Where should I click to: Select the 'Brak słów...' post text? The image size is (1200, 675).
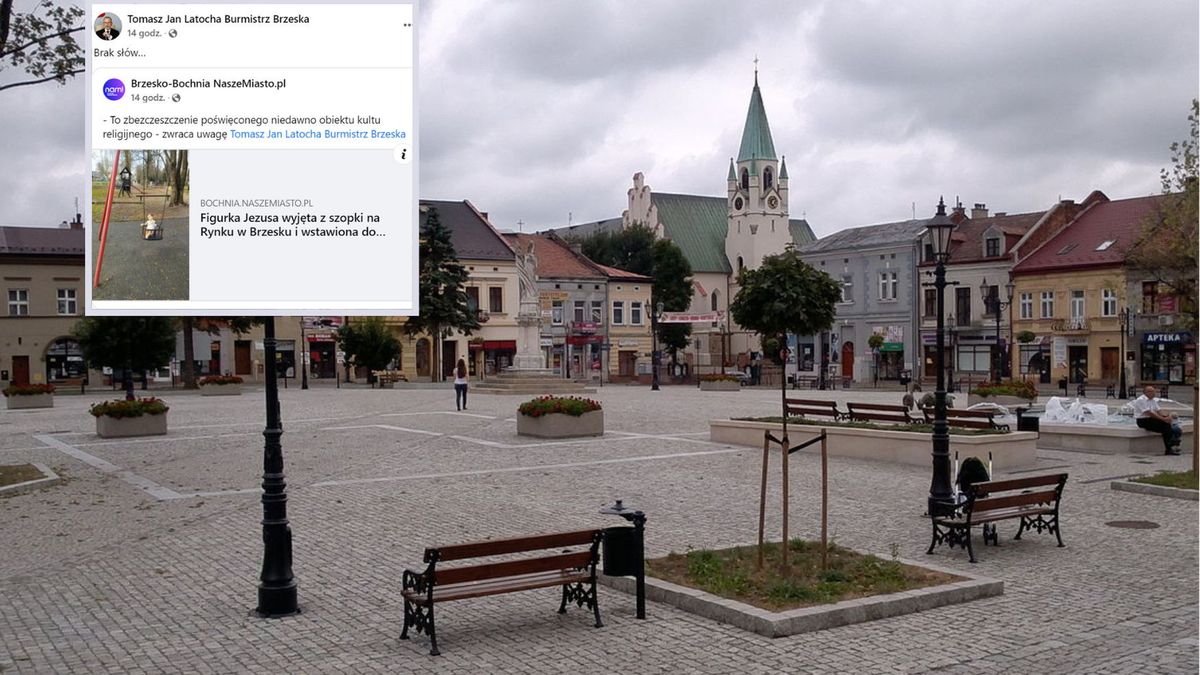(x=119, y=54)
